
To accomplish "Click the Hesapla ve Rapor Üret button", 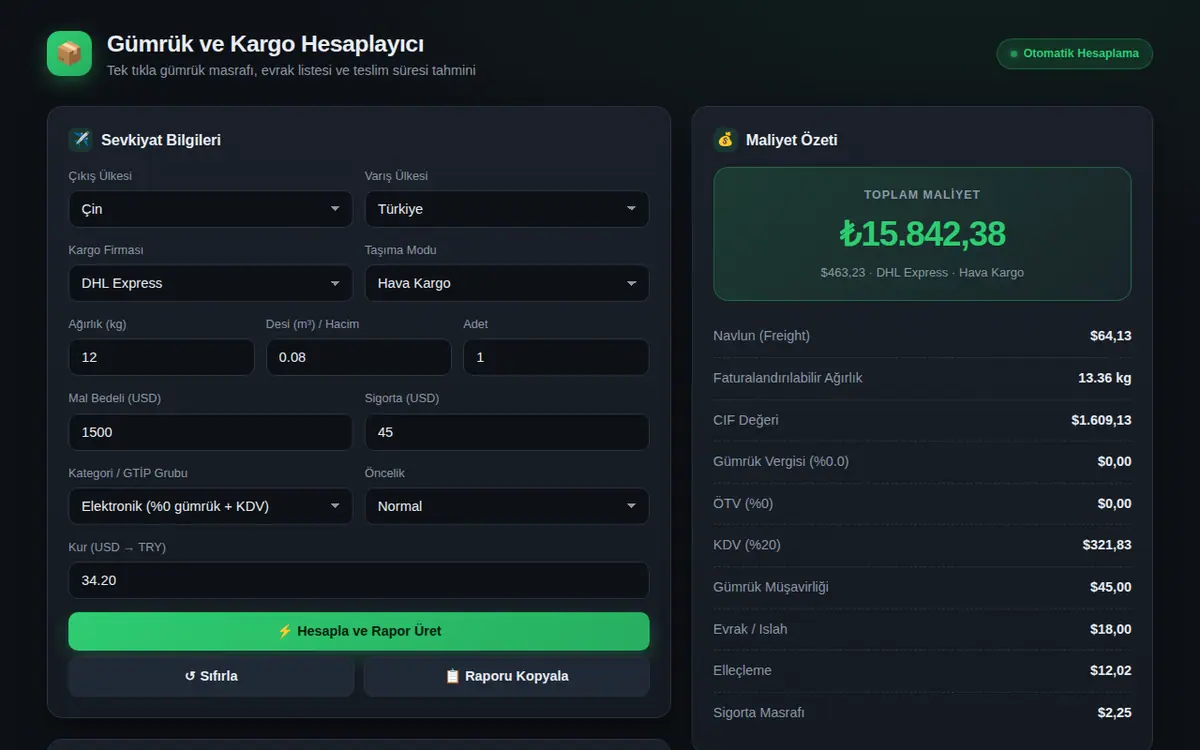I will pyautogui.click(x=359, y=631).
